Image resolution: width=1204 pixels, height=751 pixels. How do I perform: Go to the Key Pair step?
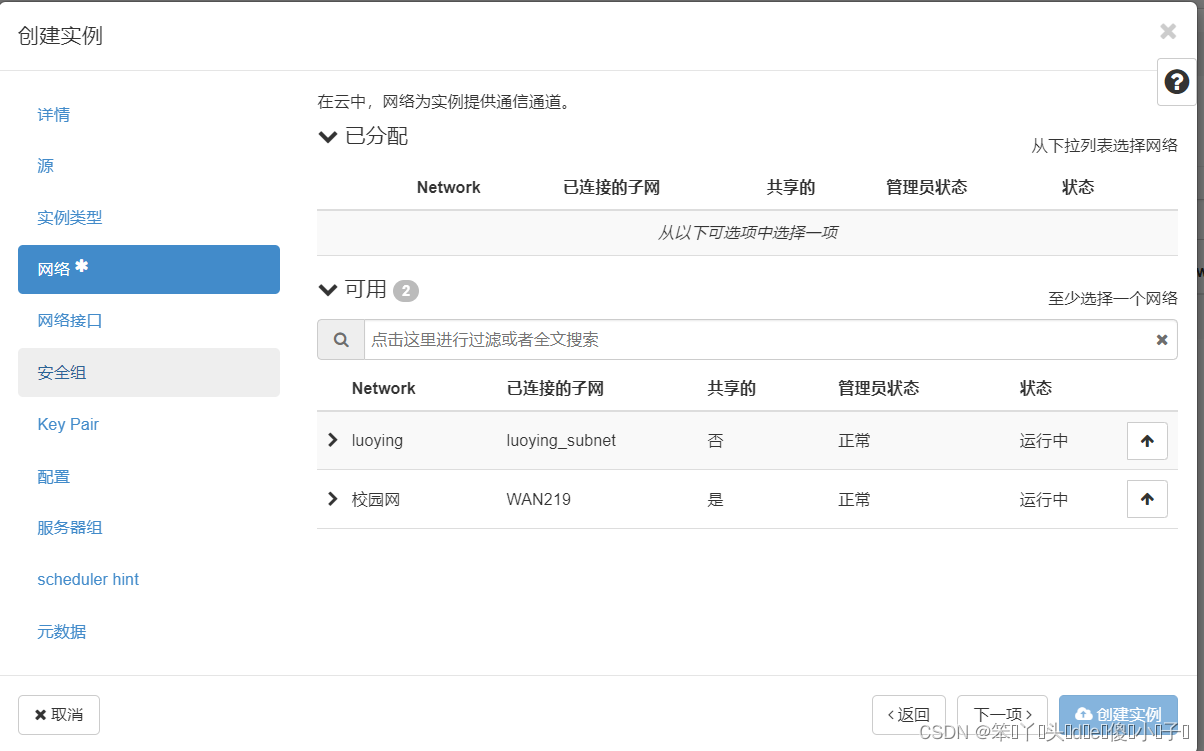tap(67, 424)
